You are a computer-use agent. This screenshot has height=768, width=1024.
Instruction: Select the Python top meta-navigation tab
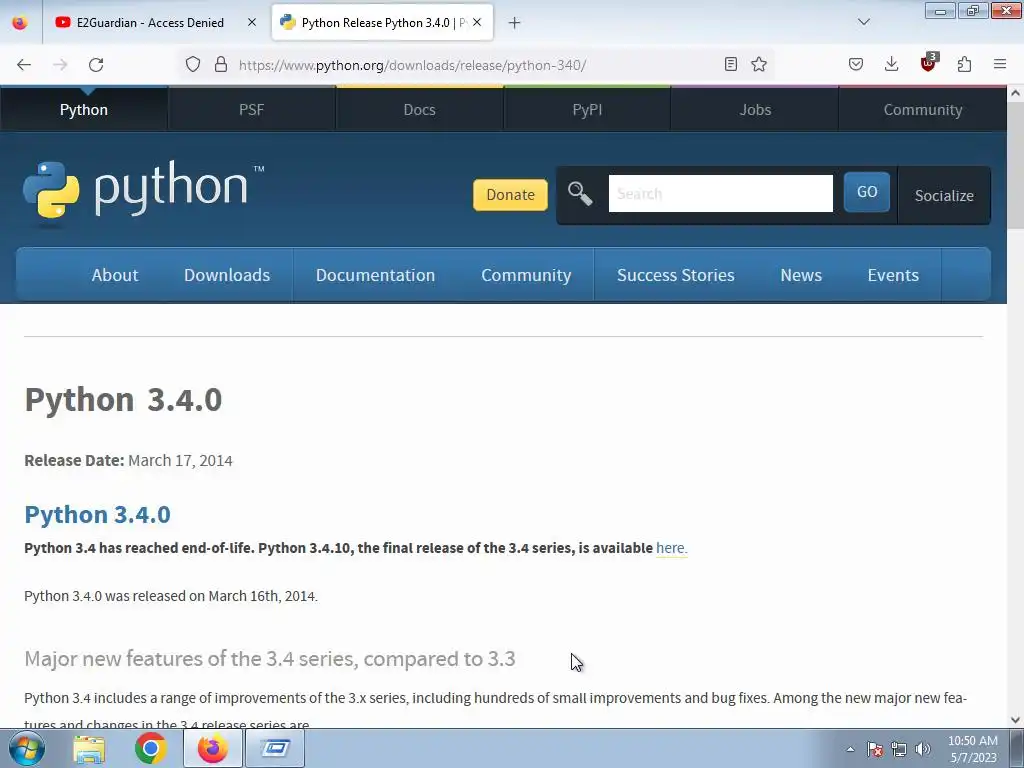pyautogui.click(x=84, y=109)
